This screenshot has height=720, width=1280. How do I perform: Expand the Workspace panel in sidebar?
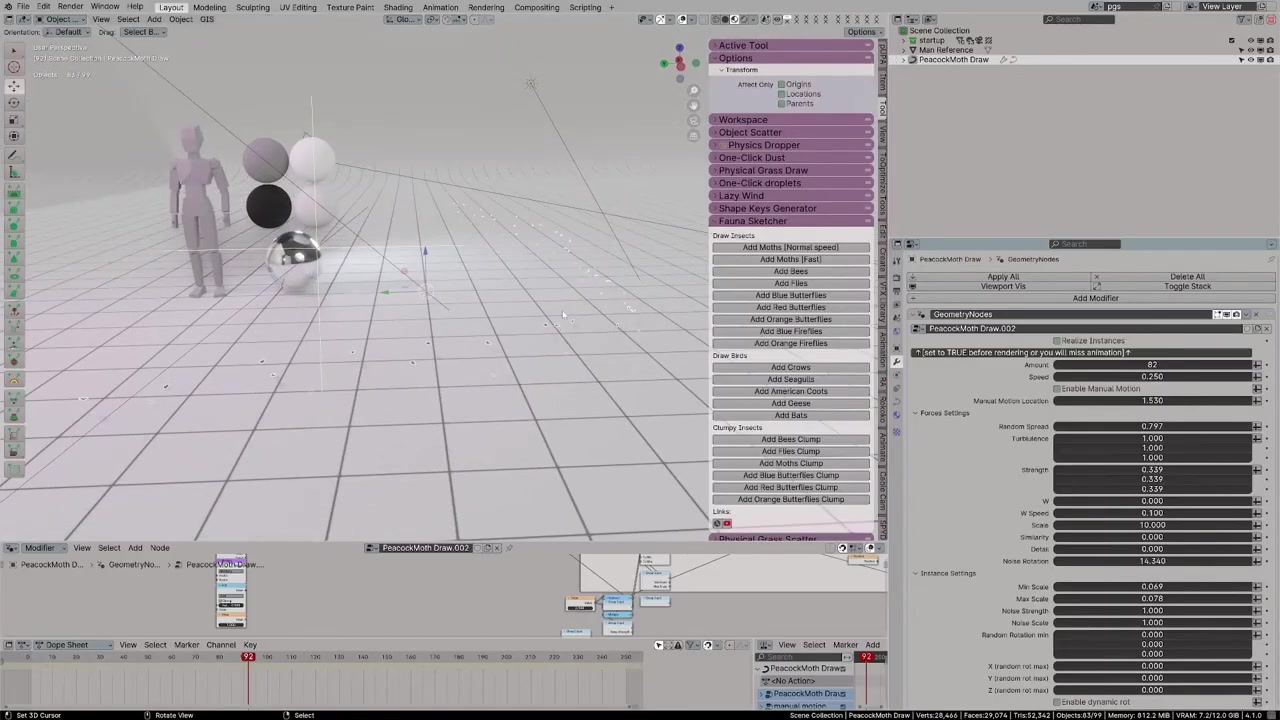pyautogui.click(x=791, y=120)
